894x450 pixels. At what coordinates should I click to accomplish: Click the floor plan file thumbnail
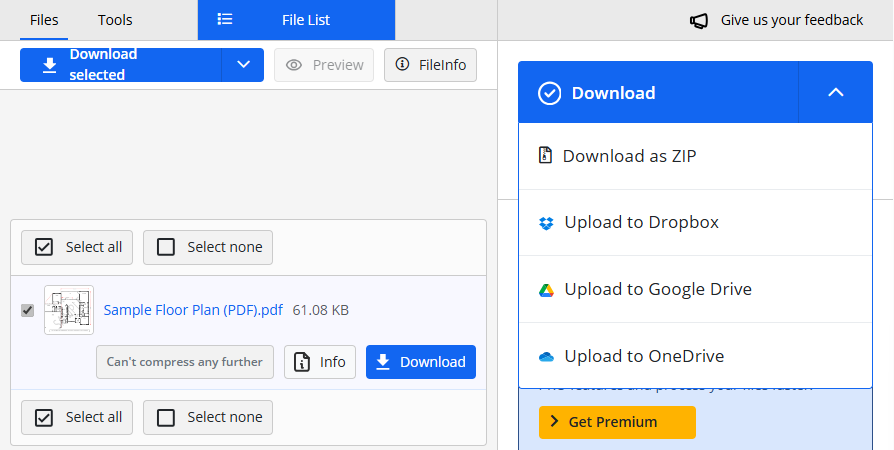tap(69, 310)
